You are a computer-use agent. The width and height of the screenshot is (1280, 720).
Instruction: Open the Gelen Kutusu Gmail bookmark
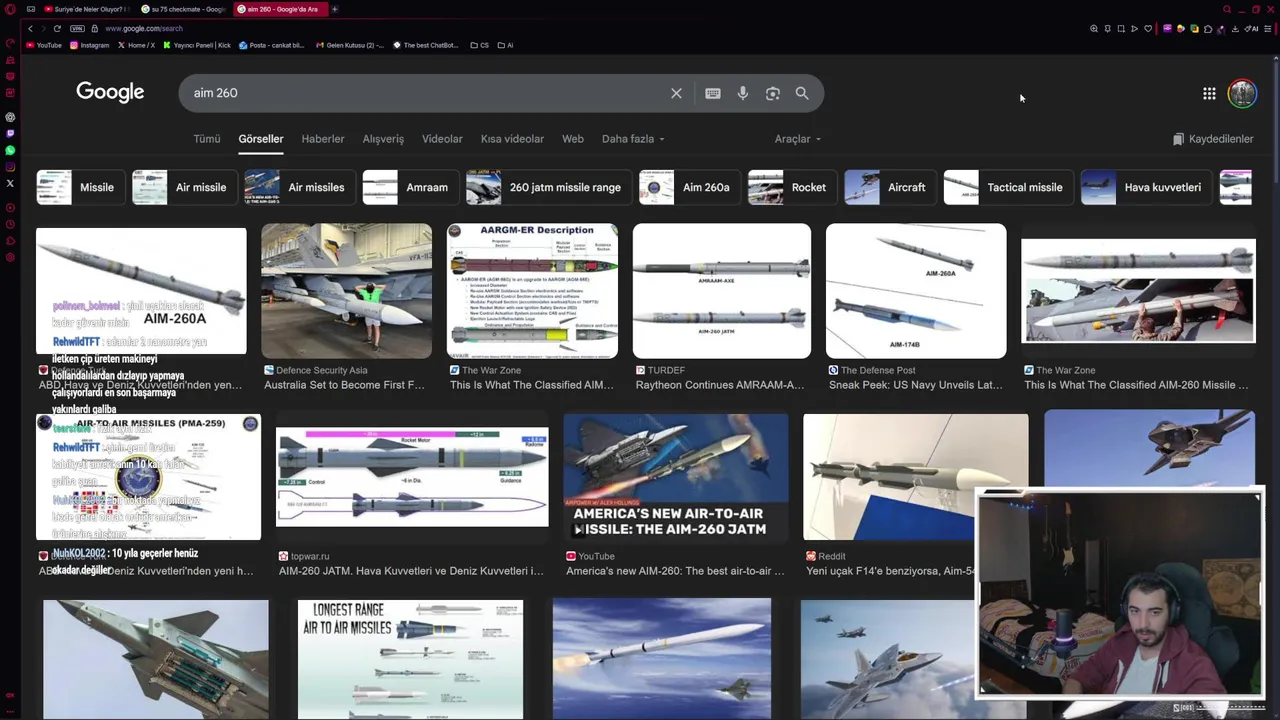point(349,45)
